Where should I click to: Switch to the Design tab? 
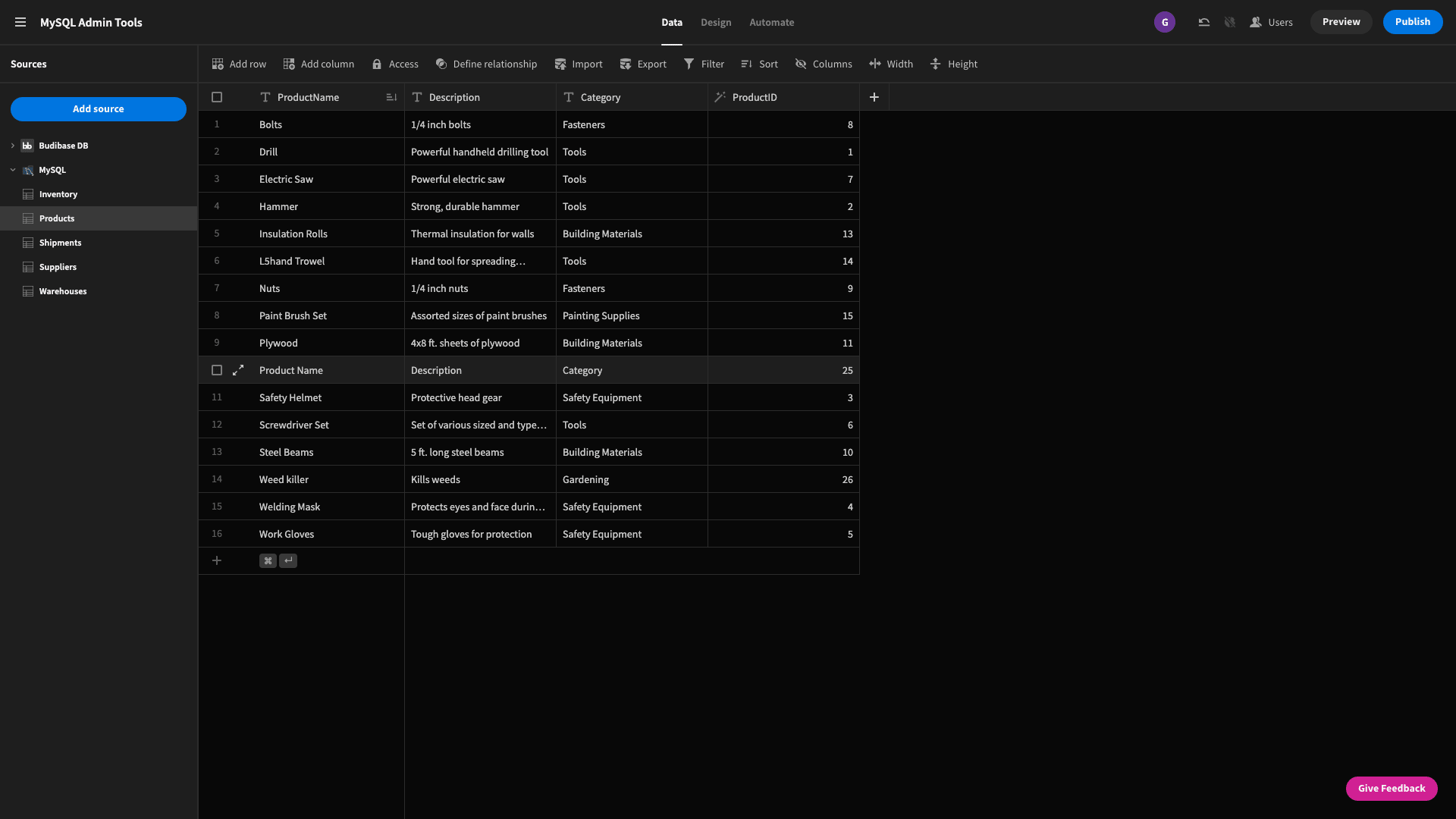[x=715, y=22]
